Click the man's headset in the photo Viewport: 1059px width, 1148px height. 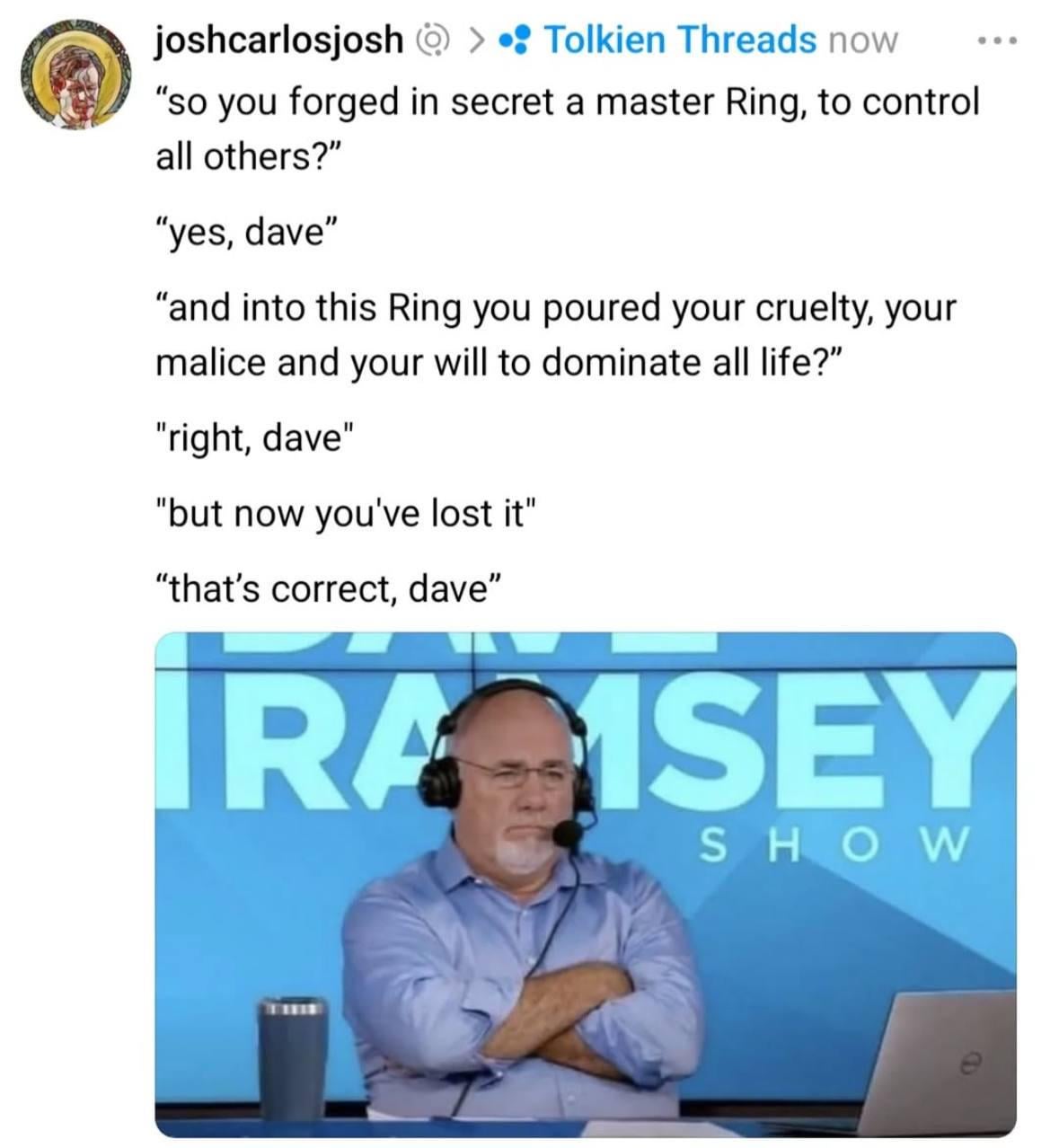514,773
